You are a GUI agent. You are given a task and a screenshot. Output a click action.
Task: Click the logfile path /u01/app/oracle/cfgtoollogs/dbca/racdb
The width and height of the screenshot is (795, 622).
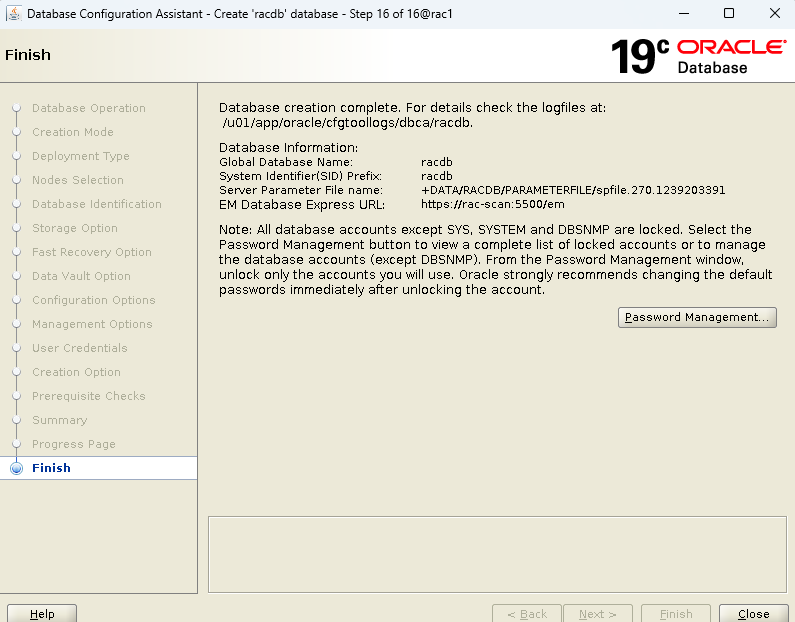tap(347, 123)
